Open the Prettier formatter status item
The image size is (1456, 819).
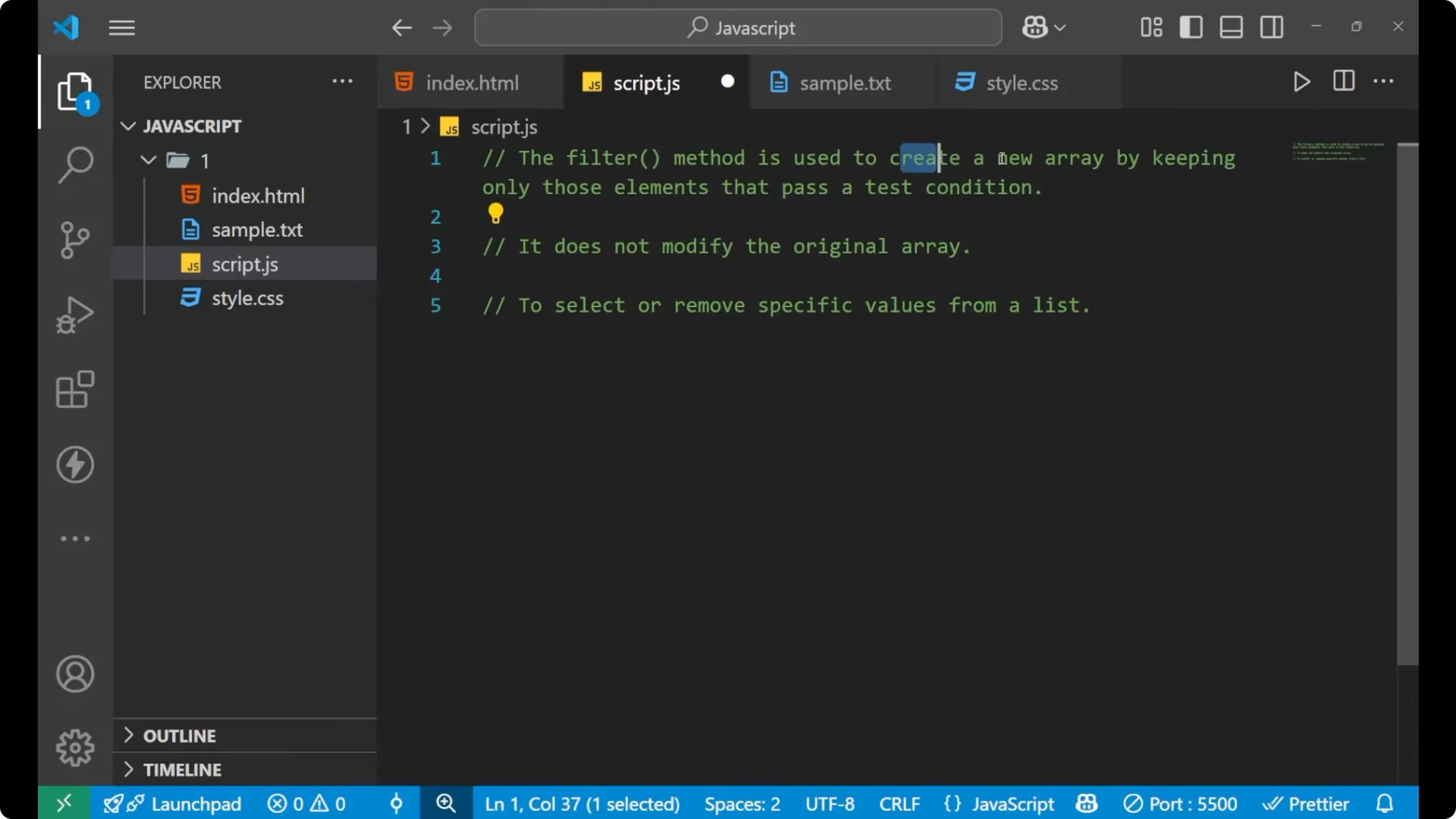1307,803
